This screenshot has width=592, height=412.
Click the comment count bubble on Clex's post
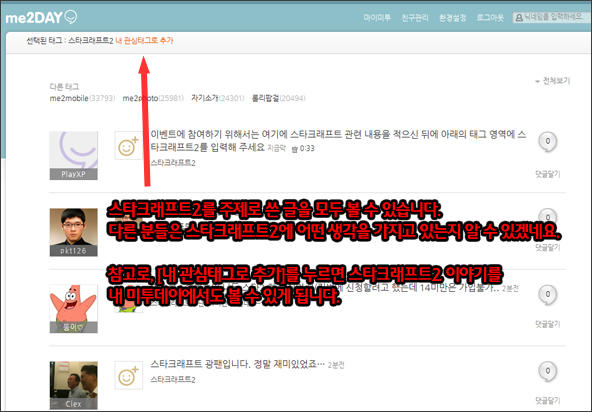(x=547, y=372)
